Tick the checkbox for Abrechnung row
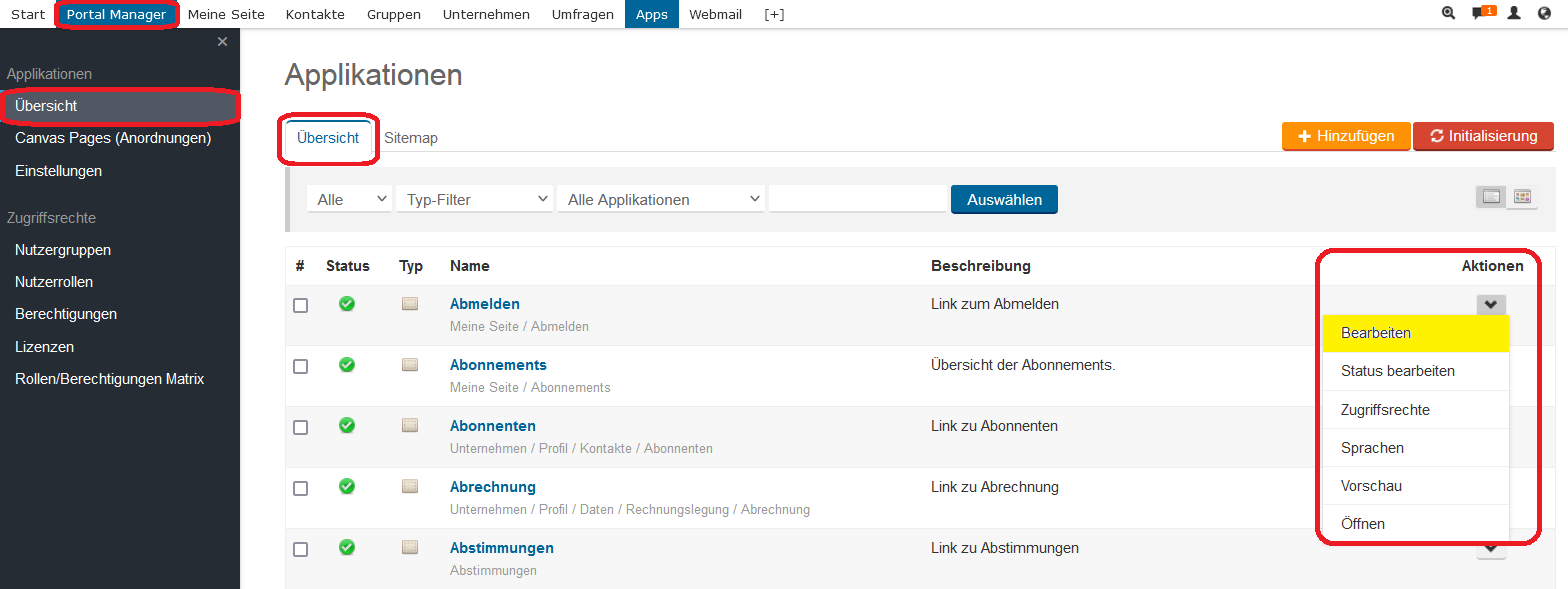Viewport: 1568px width, 589px height. pyautogui.click(x=300, y=489)
